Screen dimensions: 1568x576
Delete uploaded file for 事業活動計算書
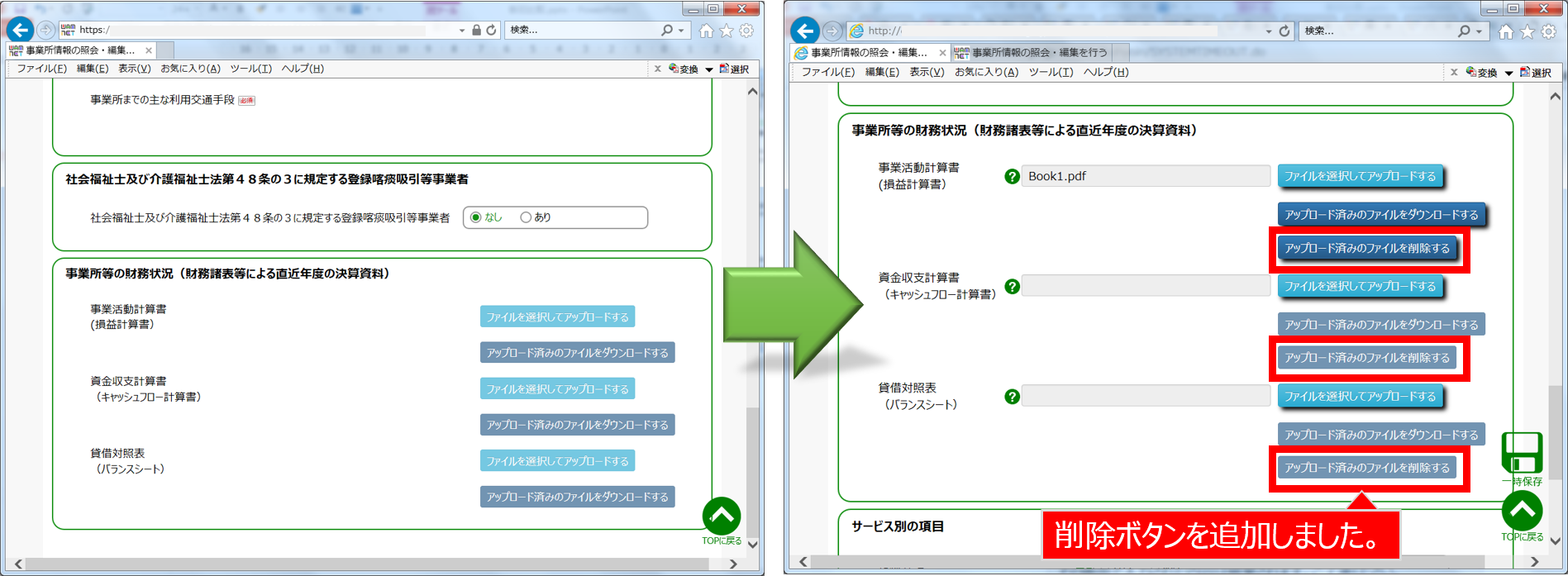coord(1367,248)
